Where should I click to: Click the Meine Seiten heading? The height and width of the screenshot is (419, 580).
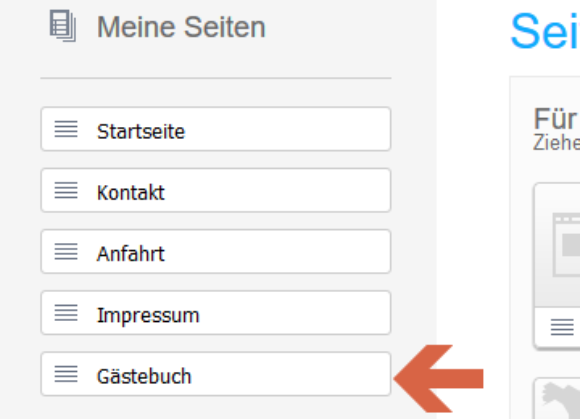pyautogui.click(x=181, y=27)
